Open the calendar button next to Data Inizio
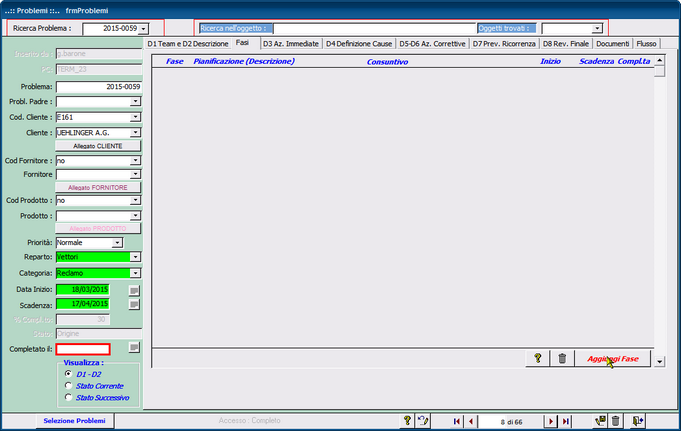Viewport: 681px width, 431px height. pos(134,290)
